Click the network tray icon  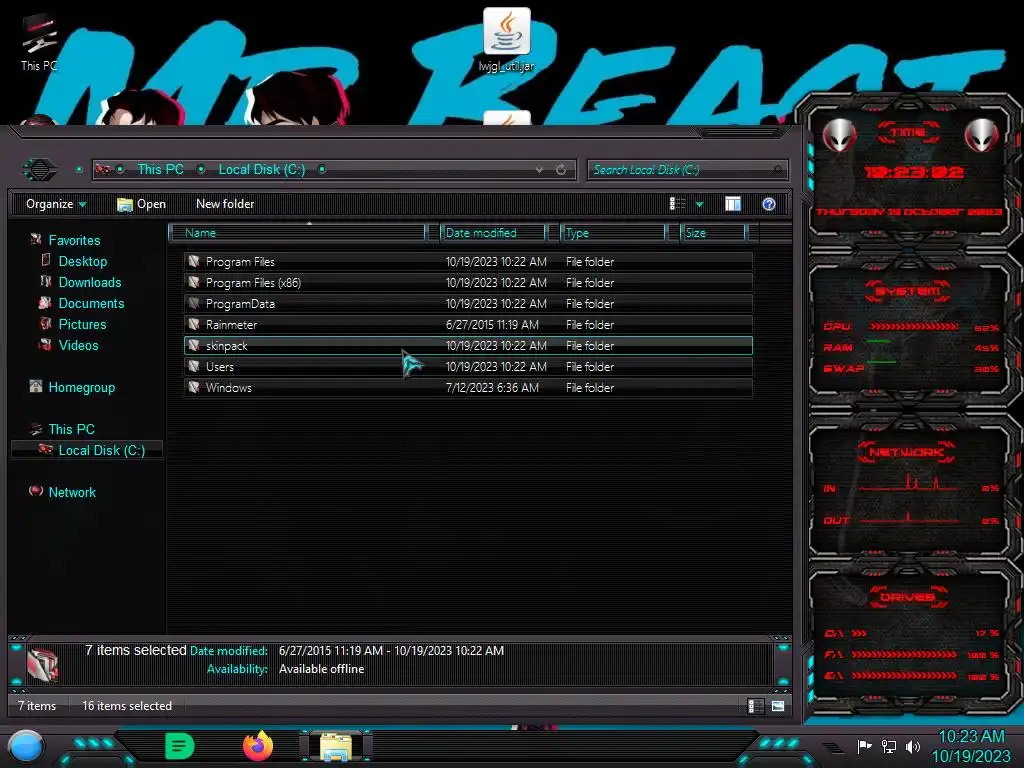point(889,746)
